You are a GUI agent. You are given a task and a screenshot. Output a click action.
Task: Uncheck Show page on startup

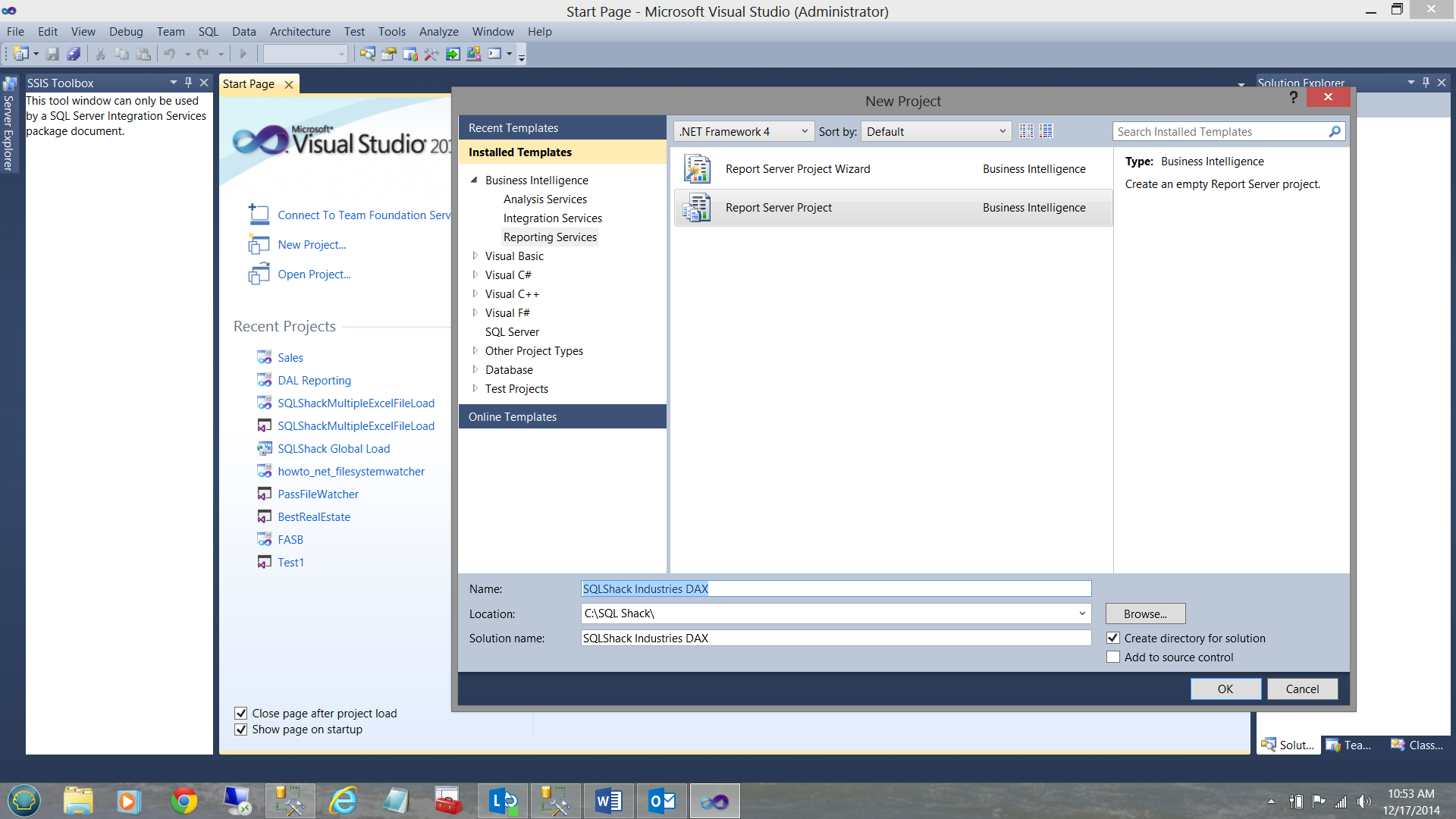pos(241,730)
